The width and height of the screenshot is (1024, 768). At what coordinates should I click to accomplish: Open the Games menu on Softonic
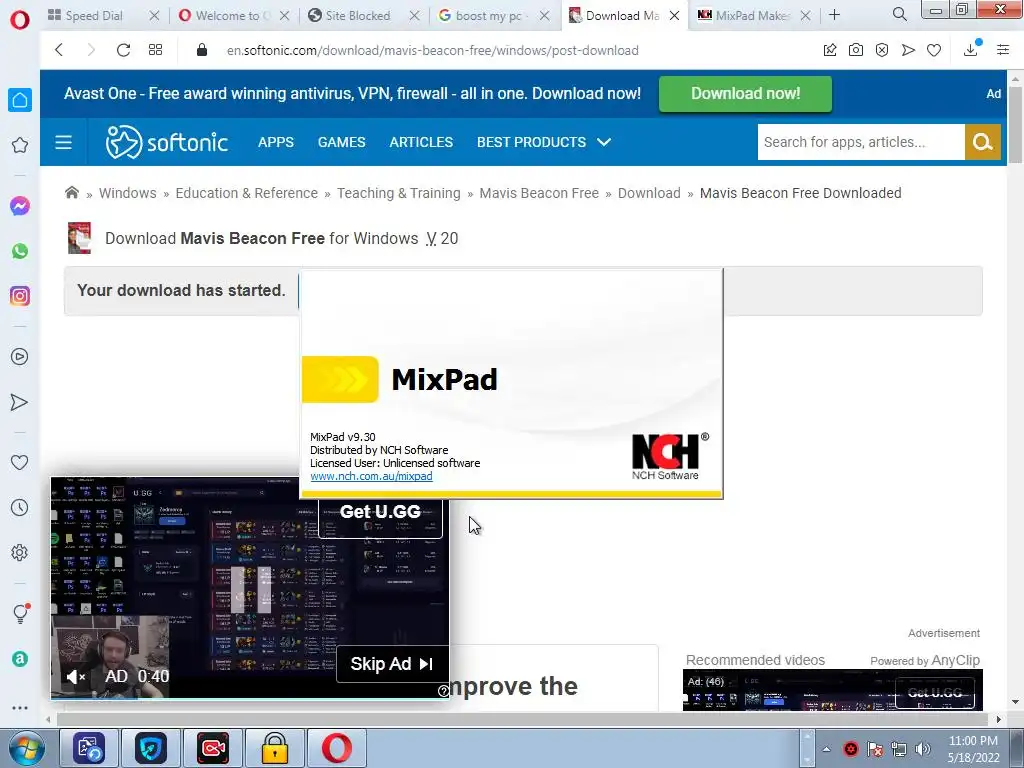342,142
